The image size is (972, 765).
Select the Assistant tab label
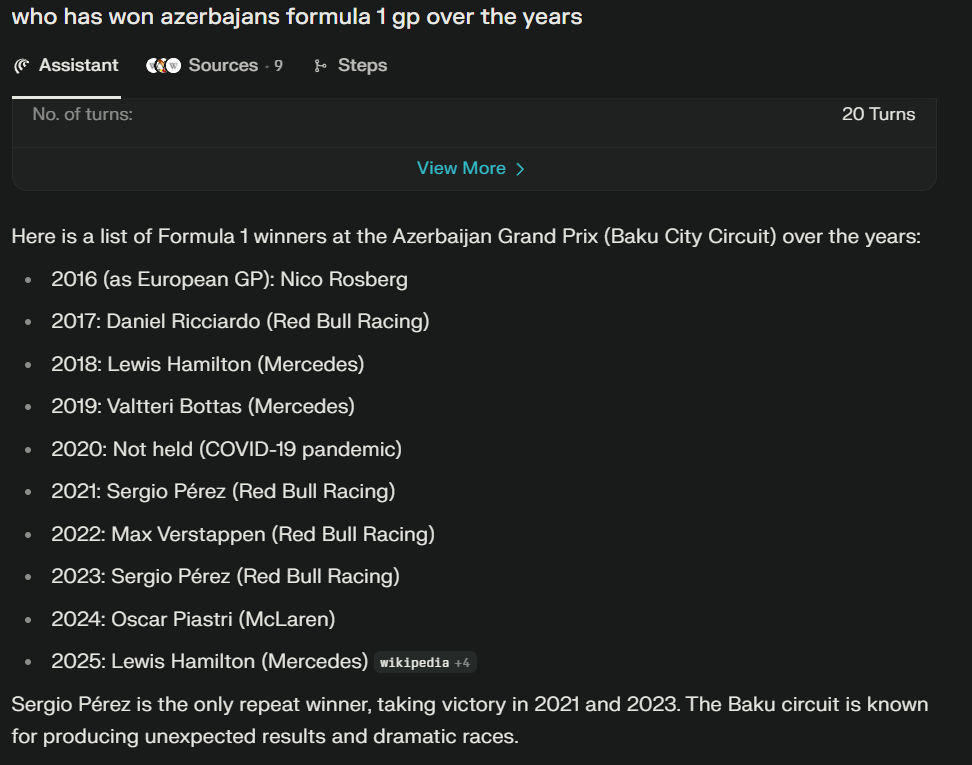[x=79, y=65]
